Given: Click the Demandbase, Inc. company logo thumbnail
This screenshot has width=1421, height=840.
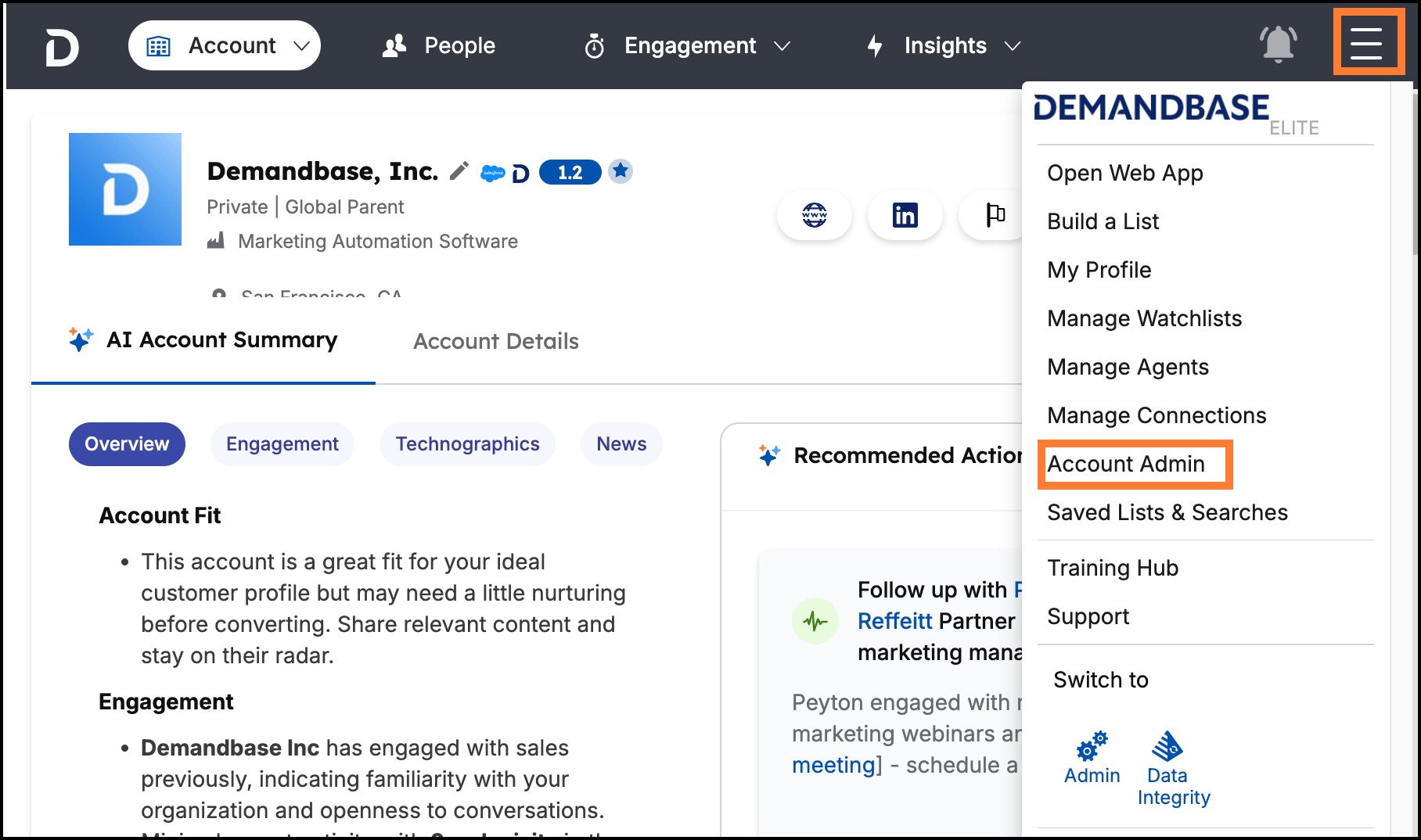Looking at the screenshot, I should [125, 189].
